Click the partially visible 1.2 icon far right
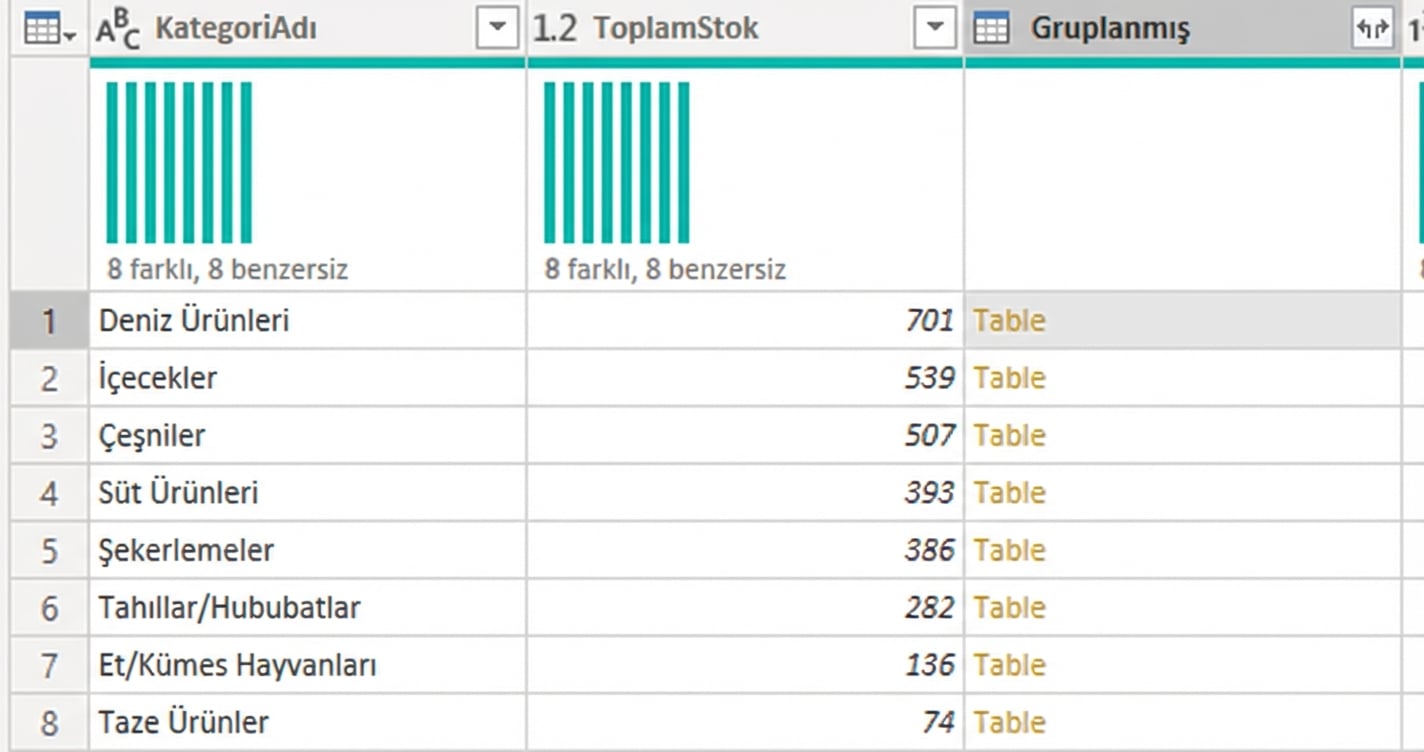1424x752 pixels. [1416, 28]
